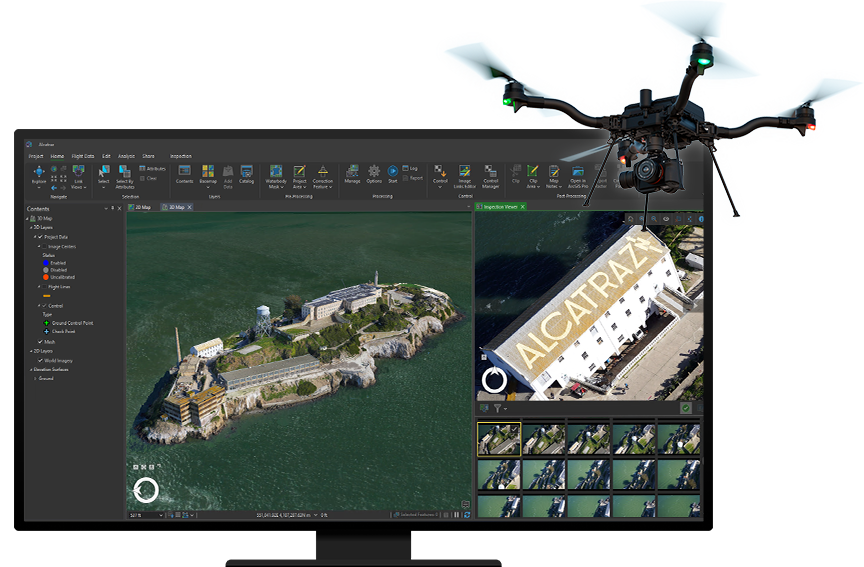
Task: Open the Select tool dropdown arrow
Action: pyautogui.click(x=104, y=187)
